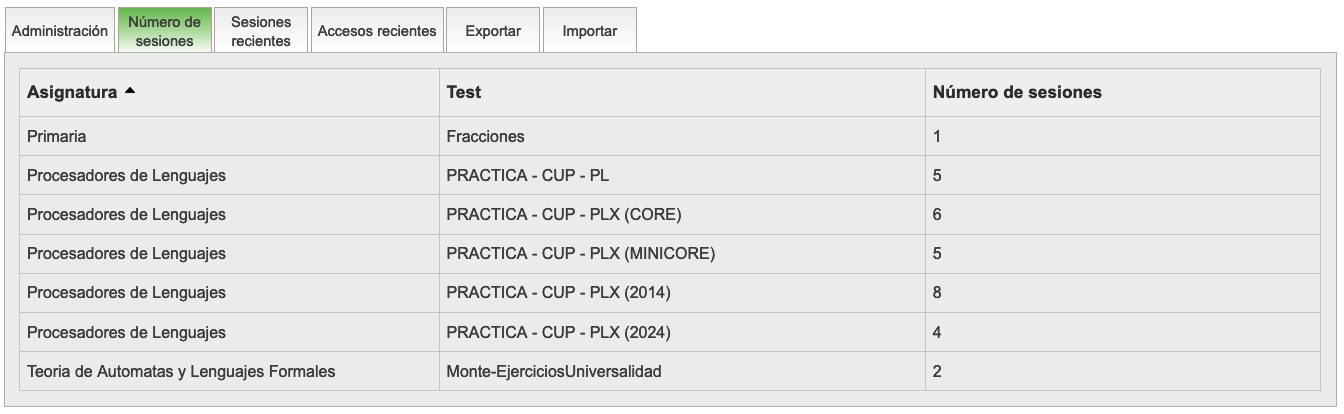Click Teoria de Automatas y Lenguajes Formales
Screen dimensions: 1344x414
click(181, 371)
